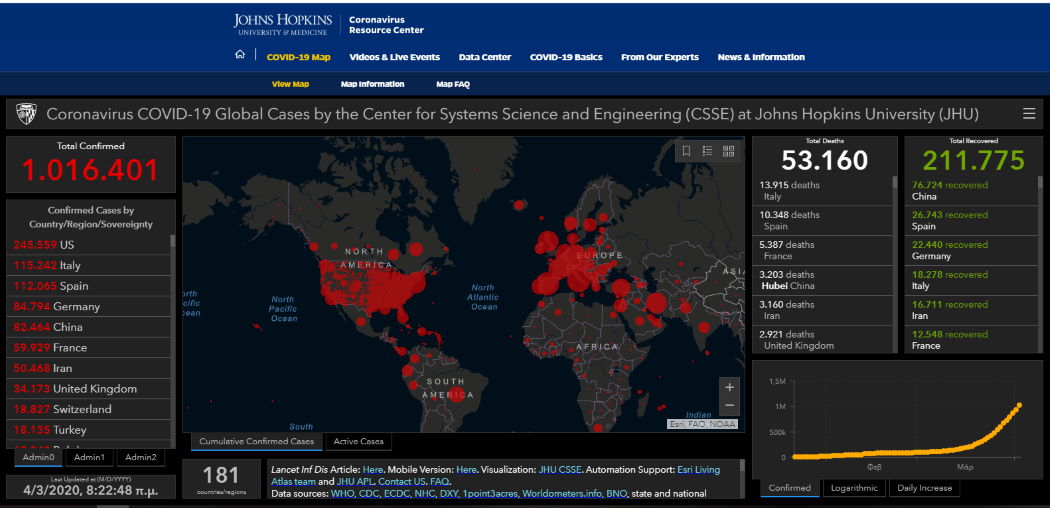The image size is (1050, 508).
Task: Click the '10.348 deaths Spain' entry
Action: tap(823, 221)
